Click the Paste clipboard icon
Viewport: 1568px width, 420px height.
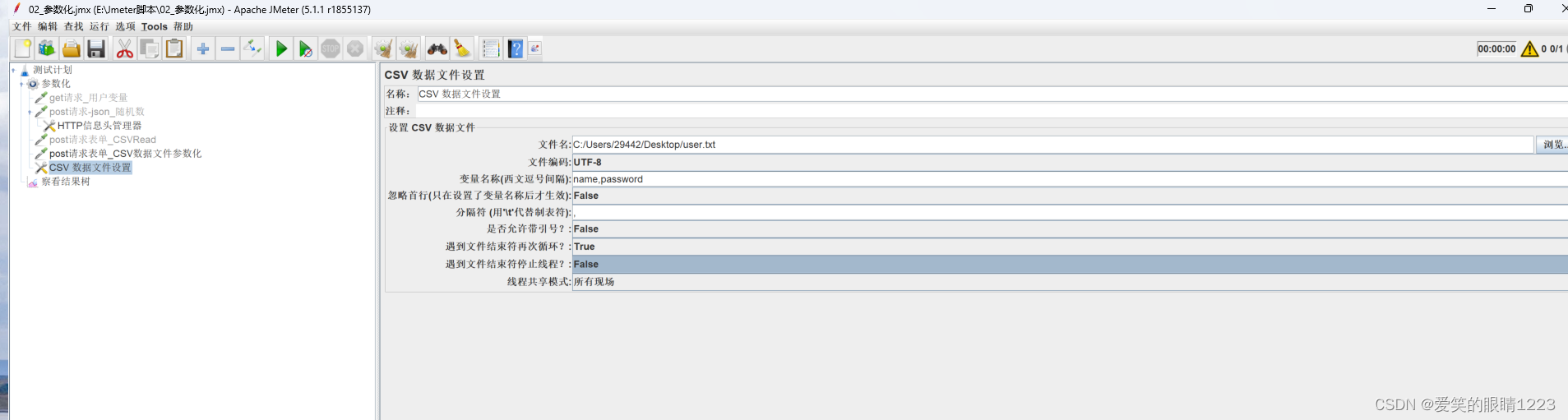pos(174,48)
